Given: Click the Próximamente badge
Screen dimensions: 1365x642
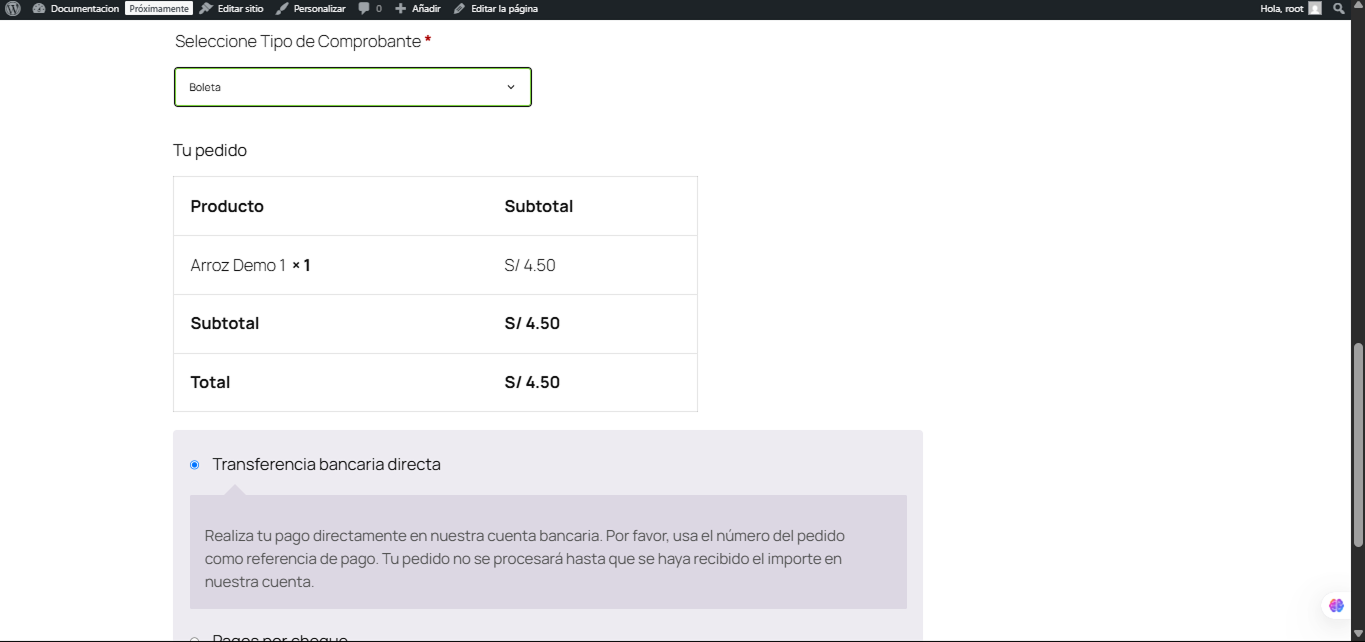Looking at the screenshot, I should [x=159, y=8].
